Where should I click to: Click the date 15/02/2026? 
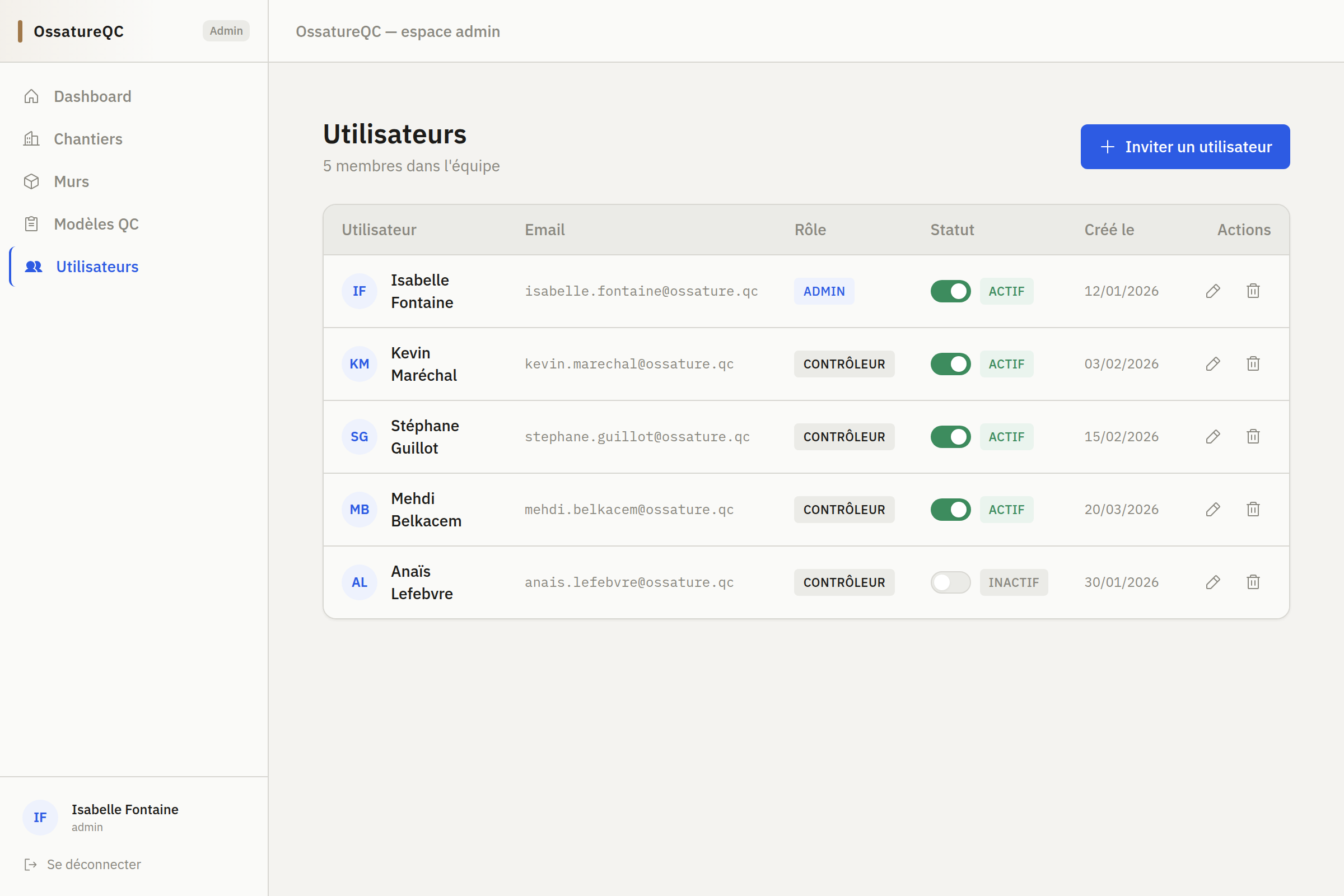(x=1121, y=437)
